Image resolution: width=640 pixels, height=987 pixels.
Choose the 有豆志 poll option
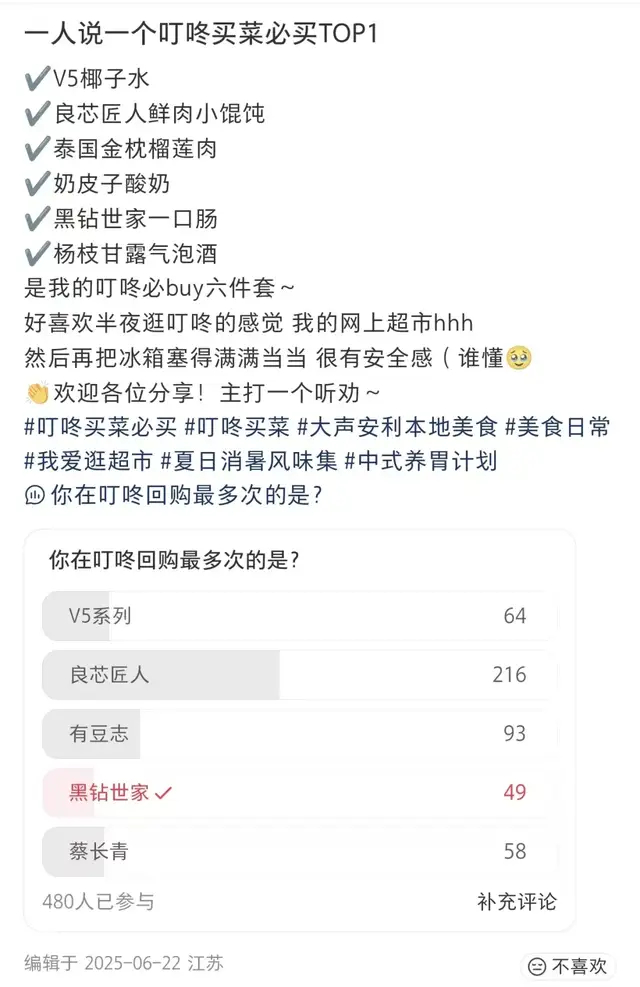[298, 734]
